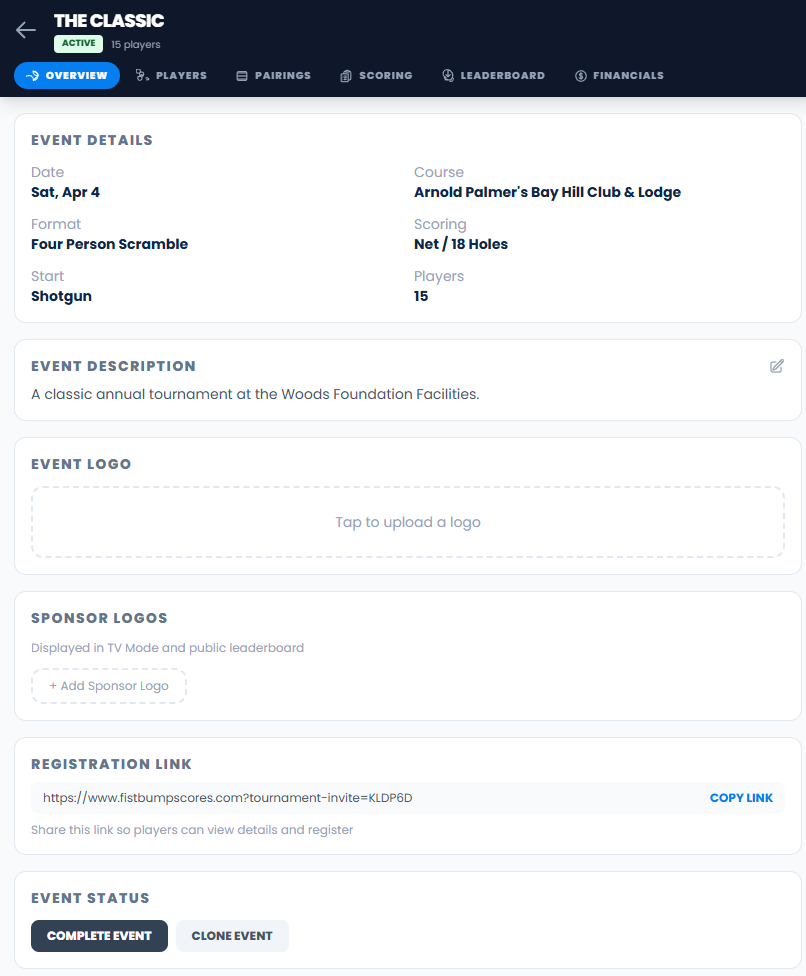Click the Players tab icon

pos(142,76)
